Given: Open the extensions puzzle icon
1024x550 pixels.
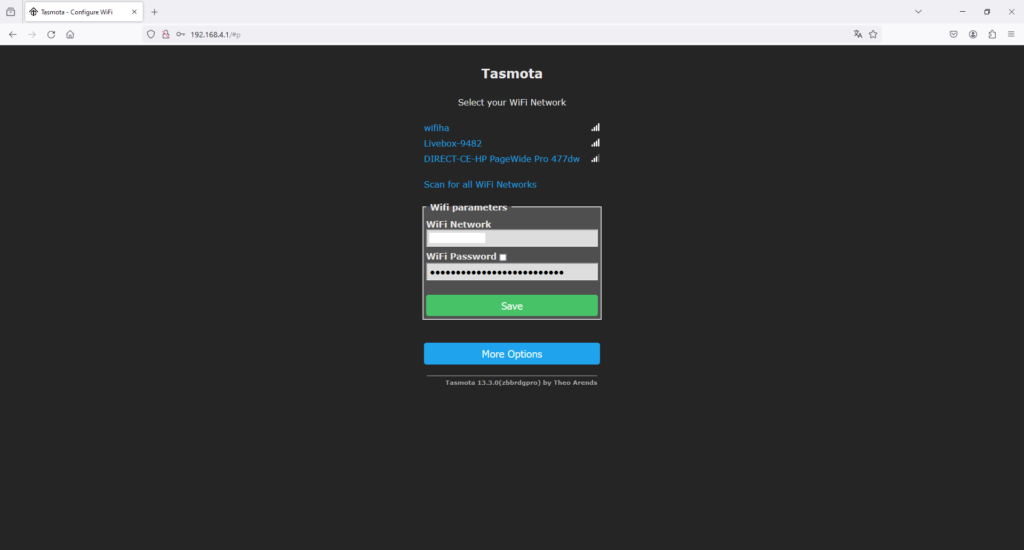Looking at the screenshot, I should (992, 35).
